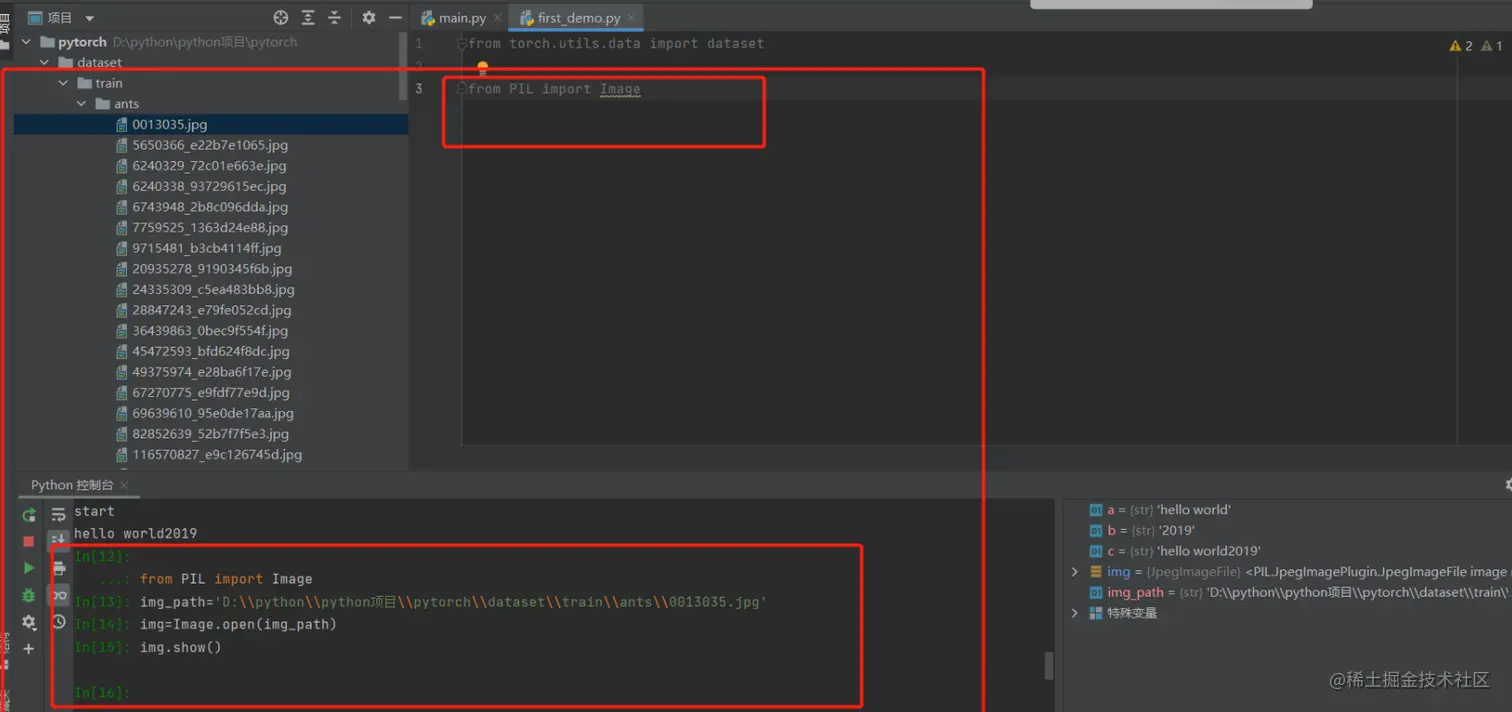Toggle soft-wrap in console
Screen dimensions: 1512x712
point(59,515)
